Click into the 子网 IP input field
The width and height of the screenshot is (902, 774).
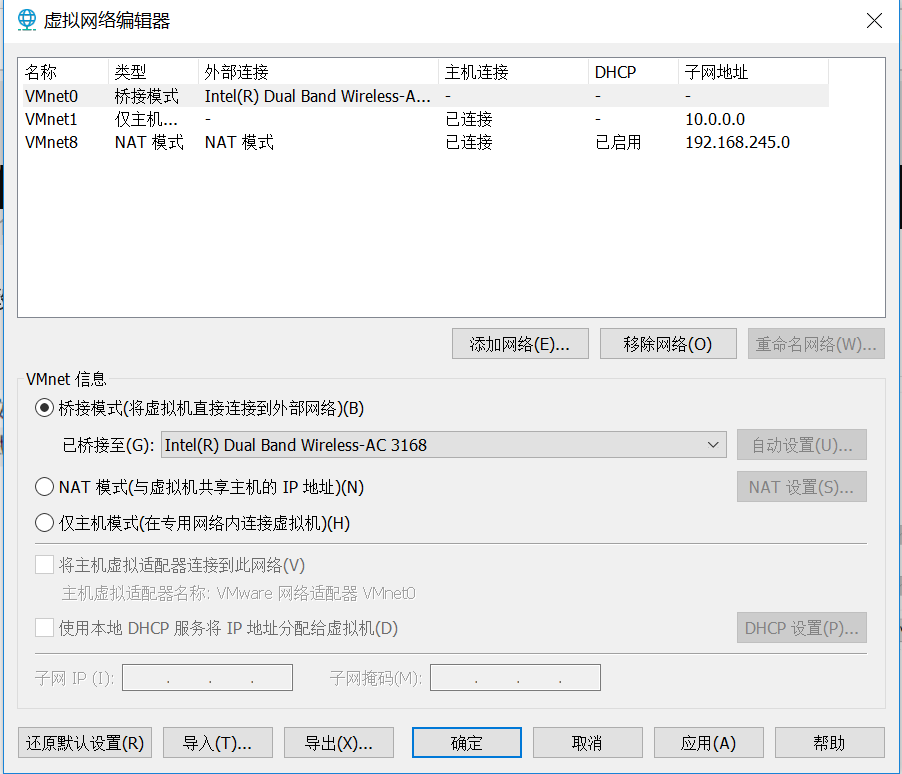[207, 677]
